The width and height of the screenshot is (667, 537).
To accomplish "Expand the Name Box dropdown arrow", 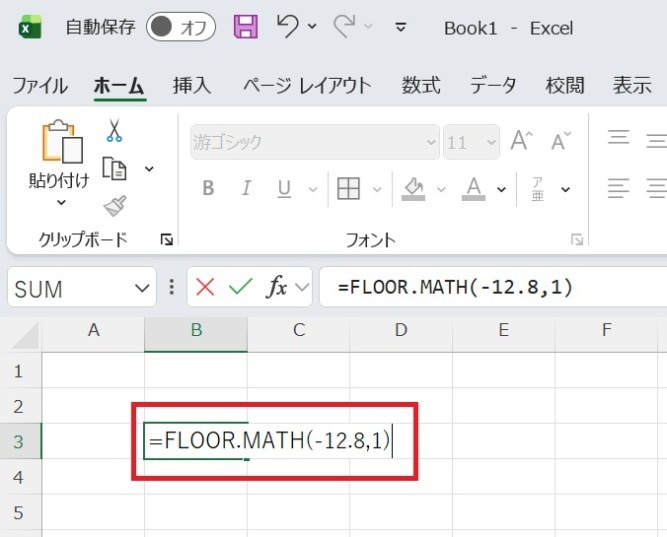I will click(142, 288).
